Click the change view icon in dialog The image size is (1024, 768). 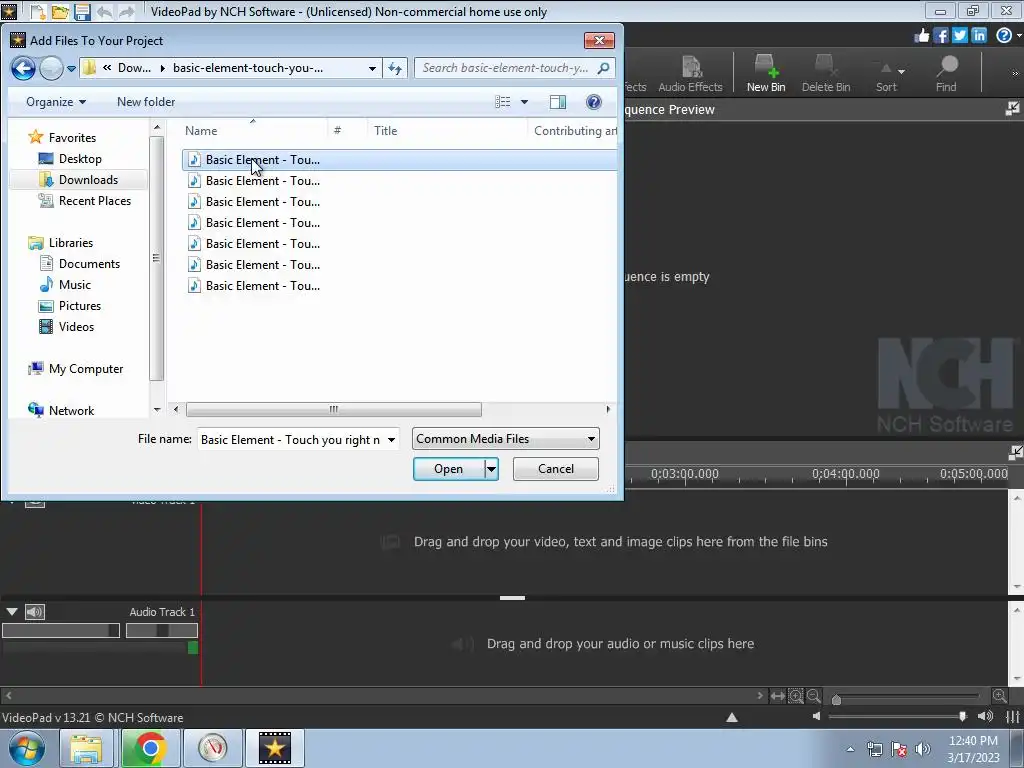(502, 102)
